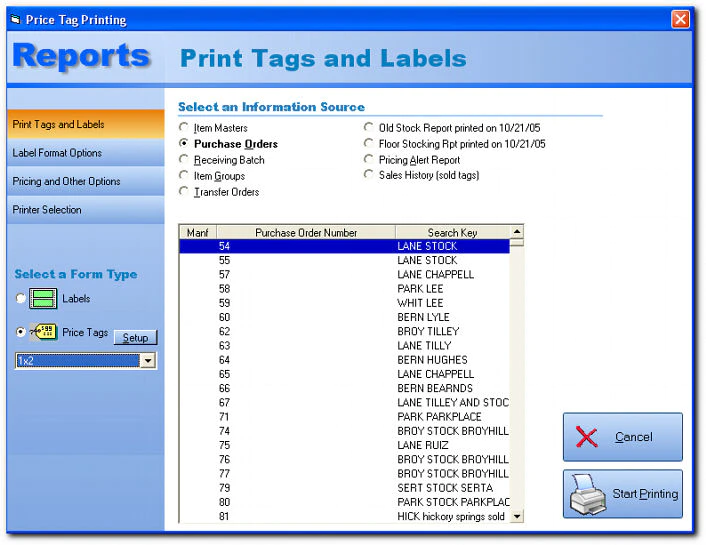Click the Price Tag Printing title bar icon

pos(16,19)
